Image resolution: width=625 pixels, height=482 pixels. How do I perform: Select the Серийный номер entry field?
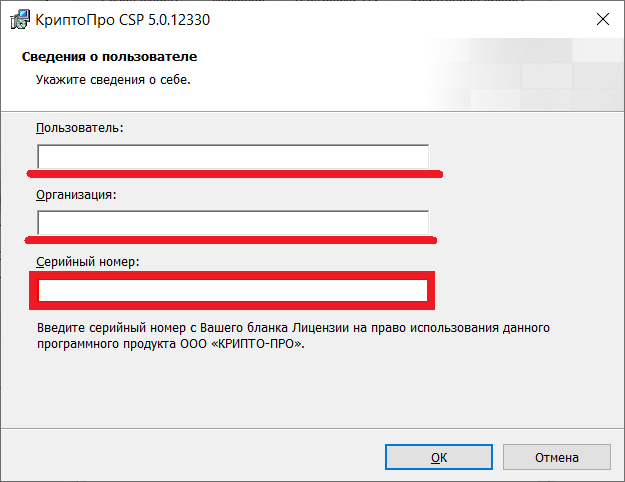click(x=232, y=291)
